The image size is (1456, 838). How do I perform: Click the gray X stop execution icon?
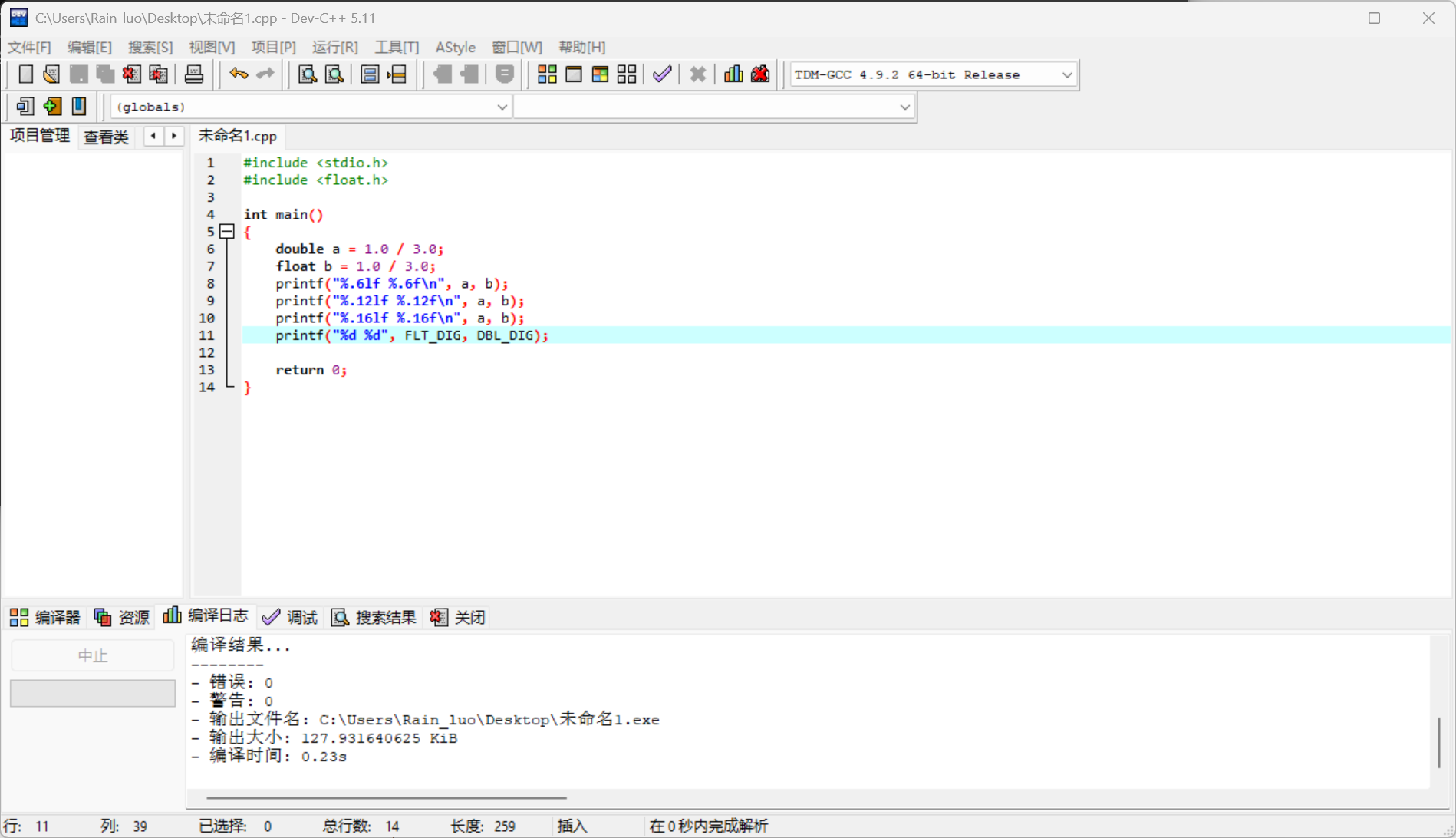[697, 74]
